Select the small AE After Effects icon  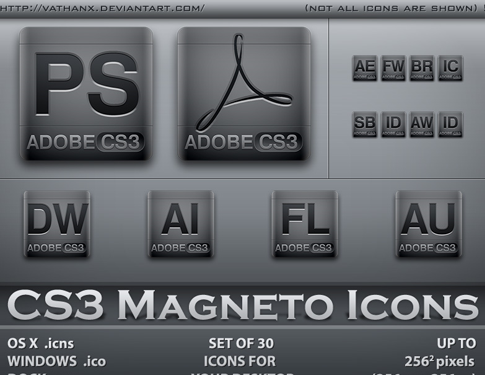tap(365, 68)
